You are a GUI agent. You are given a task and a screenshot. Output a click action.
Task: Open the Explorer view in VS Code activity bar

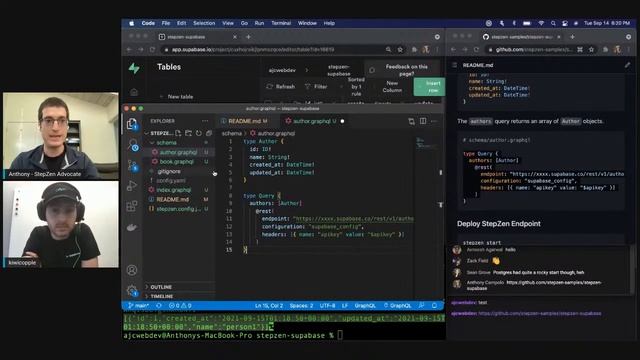point(132,124)
